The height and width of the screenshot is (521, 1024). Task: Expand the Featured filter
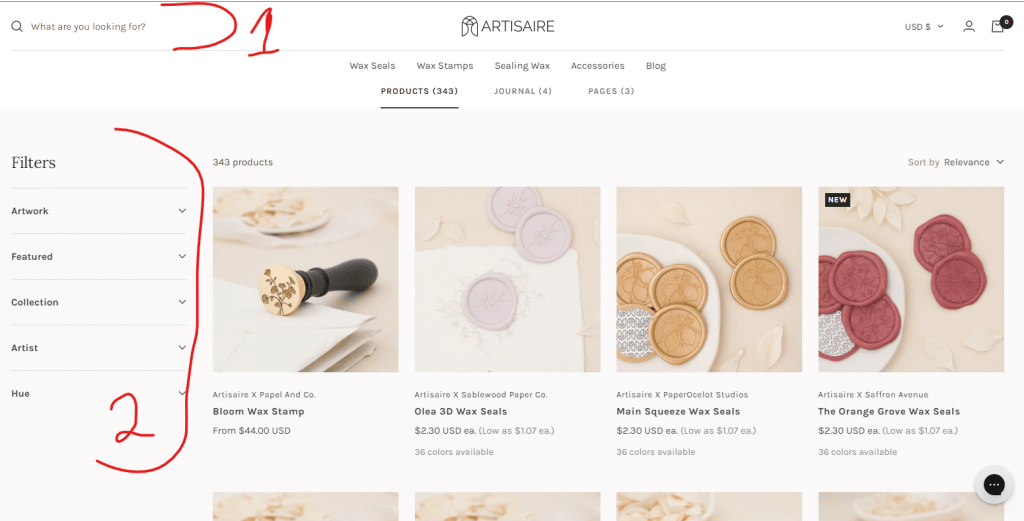[x=99, y=257]
